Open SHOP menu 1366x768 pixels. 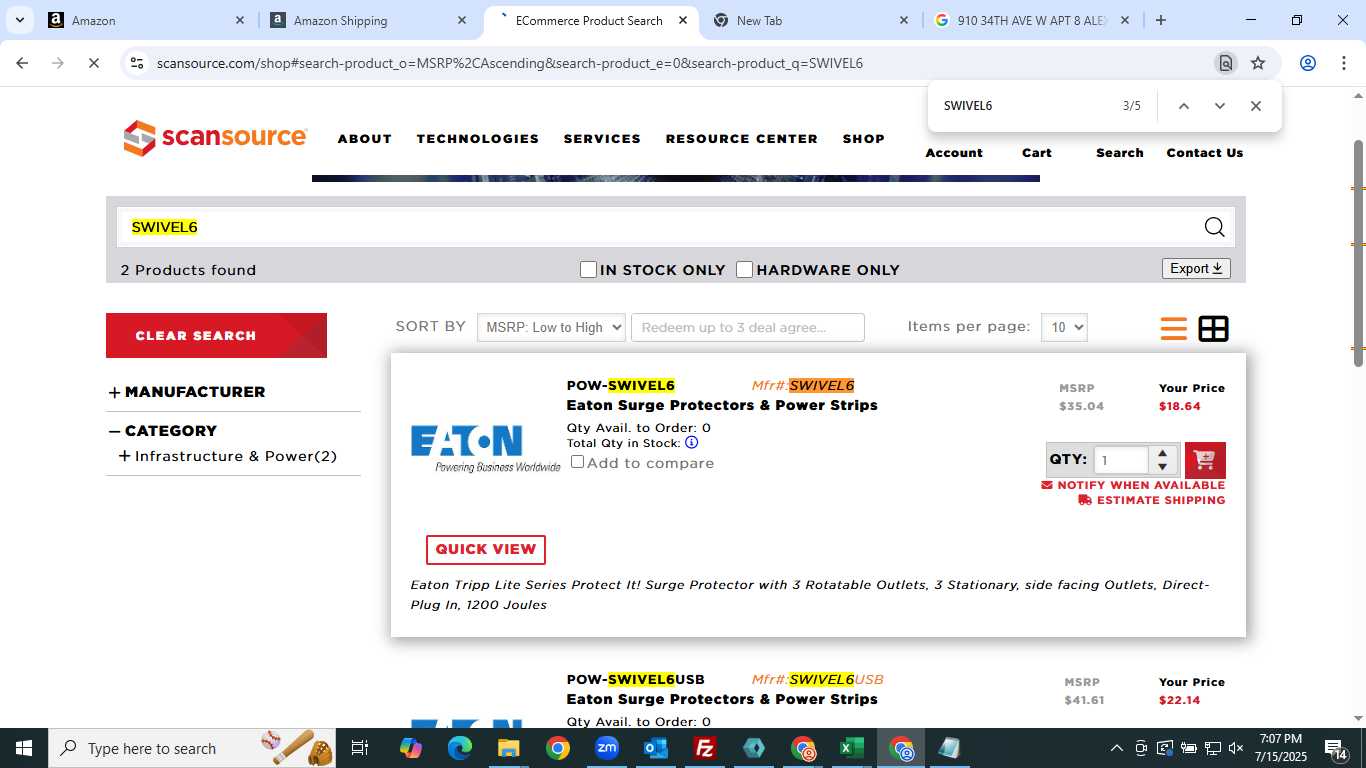[x=864, y=139]
